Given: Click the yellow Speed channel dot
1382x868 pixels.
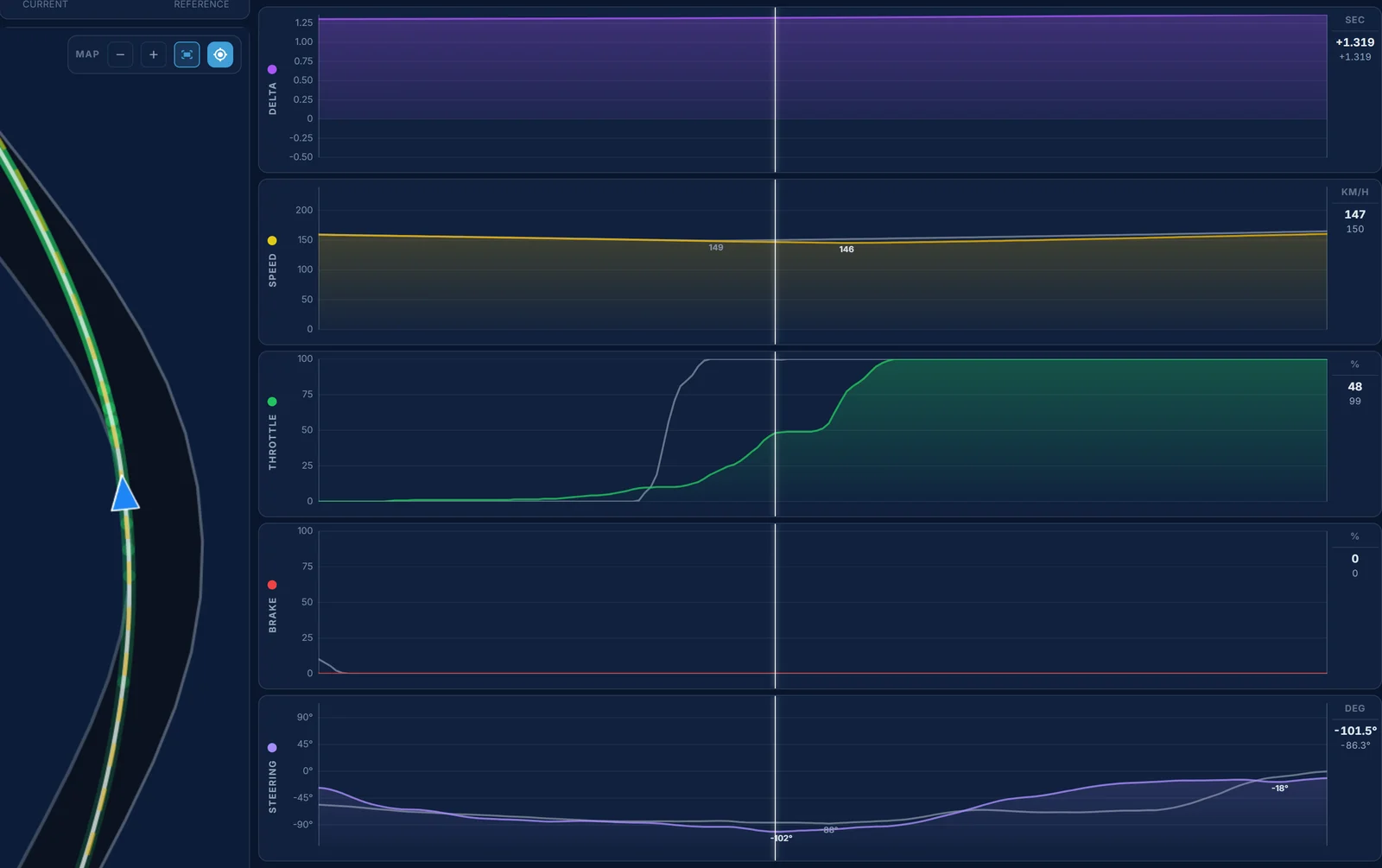Looking at the screenshot, I should point(272,241).
